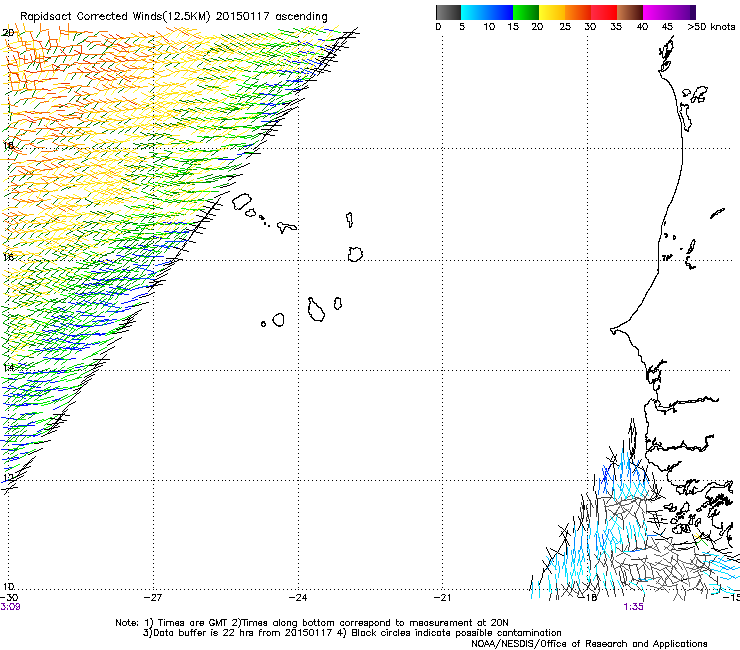Click the gray 0-5 knots legend swatch
Screen dimensions: 740x650
tap(448, 12)
